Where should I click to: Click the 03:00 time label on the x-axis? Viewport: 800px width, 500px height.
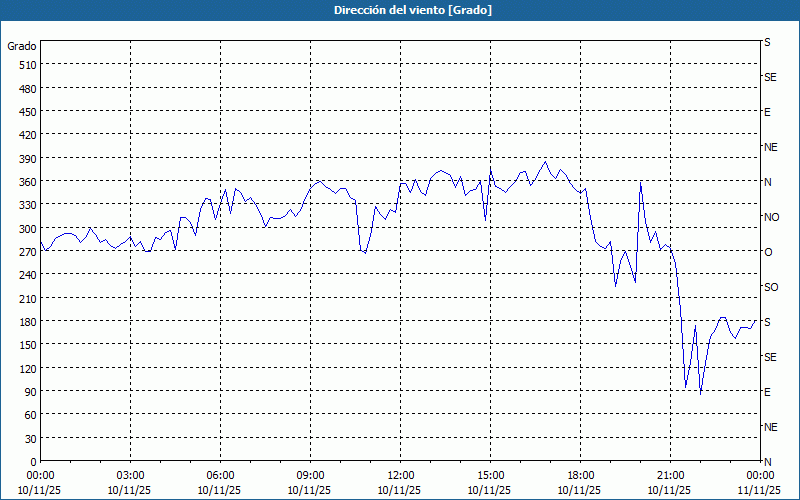point(130,475)
